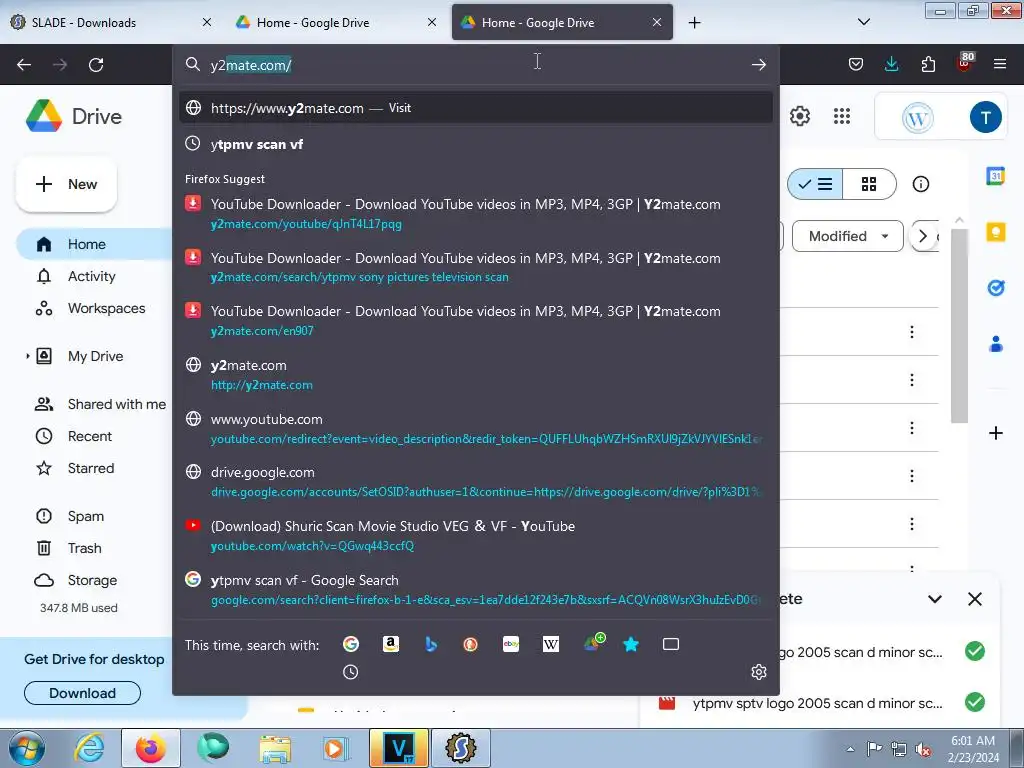Open the extensions puzzle icon
The height and width of the screenshot is (768, 1024).
[x=928, y=64]
